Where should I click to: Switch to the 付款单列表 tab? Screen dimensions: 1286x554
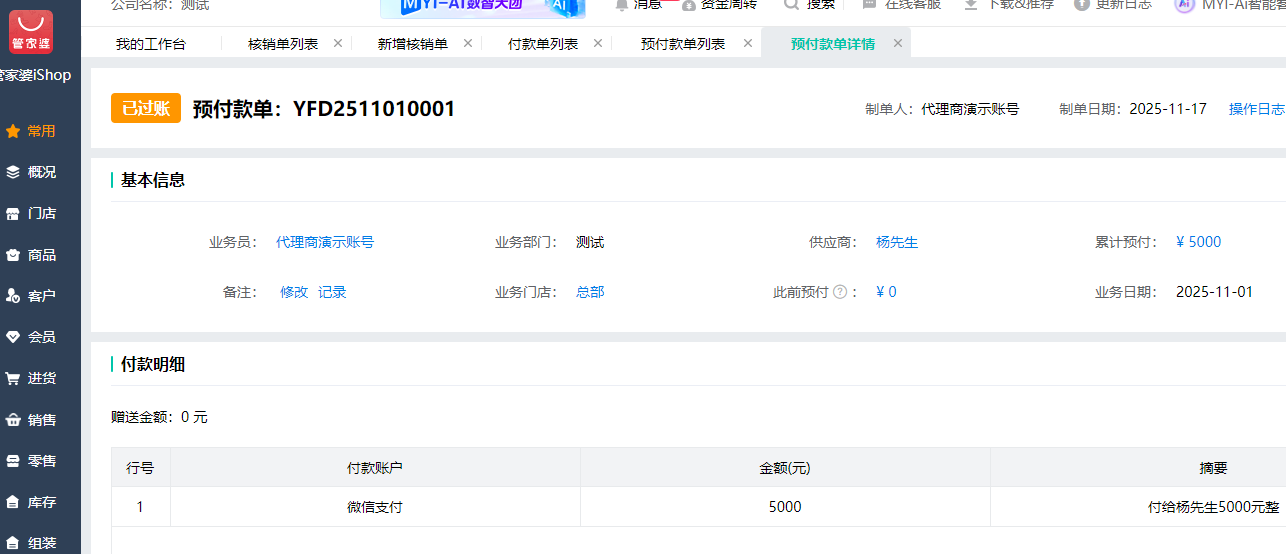click(543, 44)
